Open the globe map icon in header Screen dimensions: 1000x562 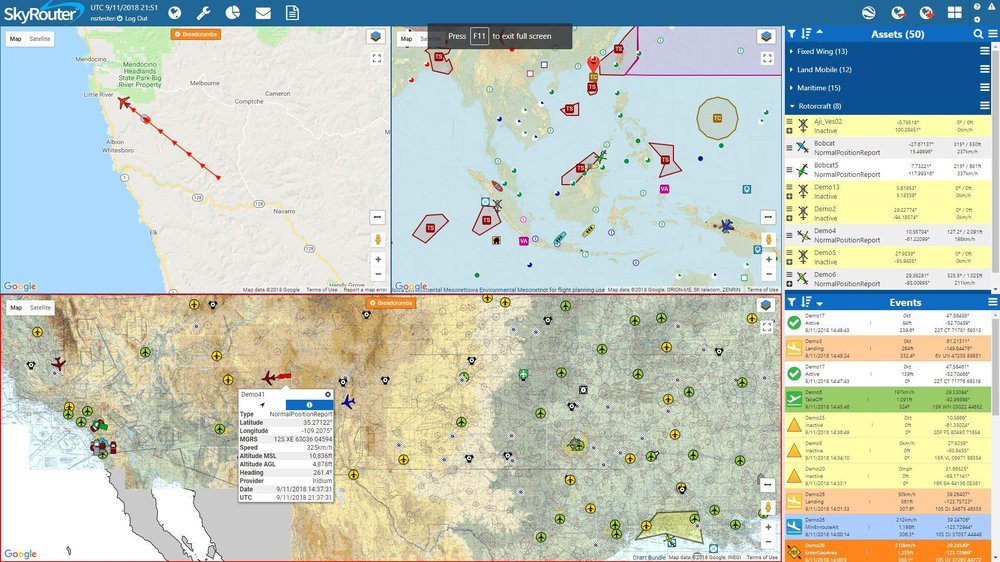pyautogui.click(x=174, y=13)
